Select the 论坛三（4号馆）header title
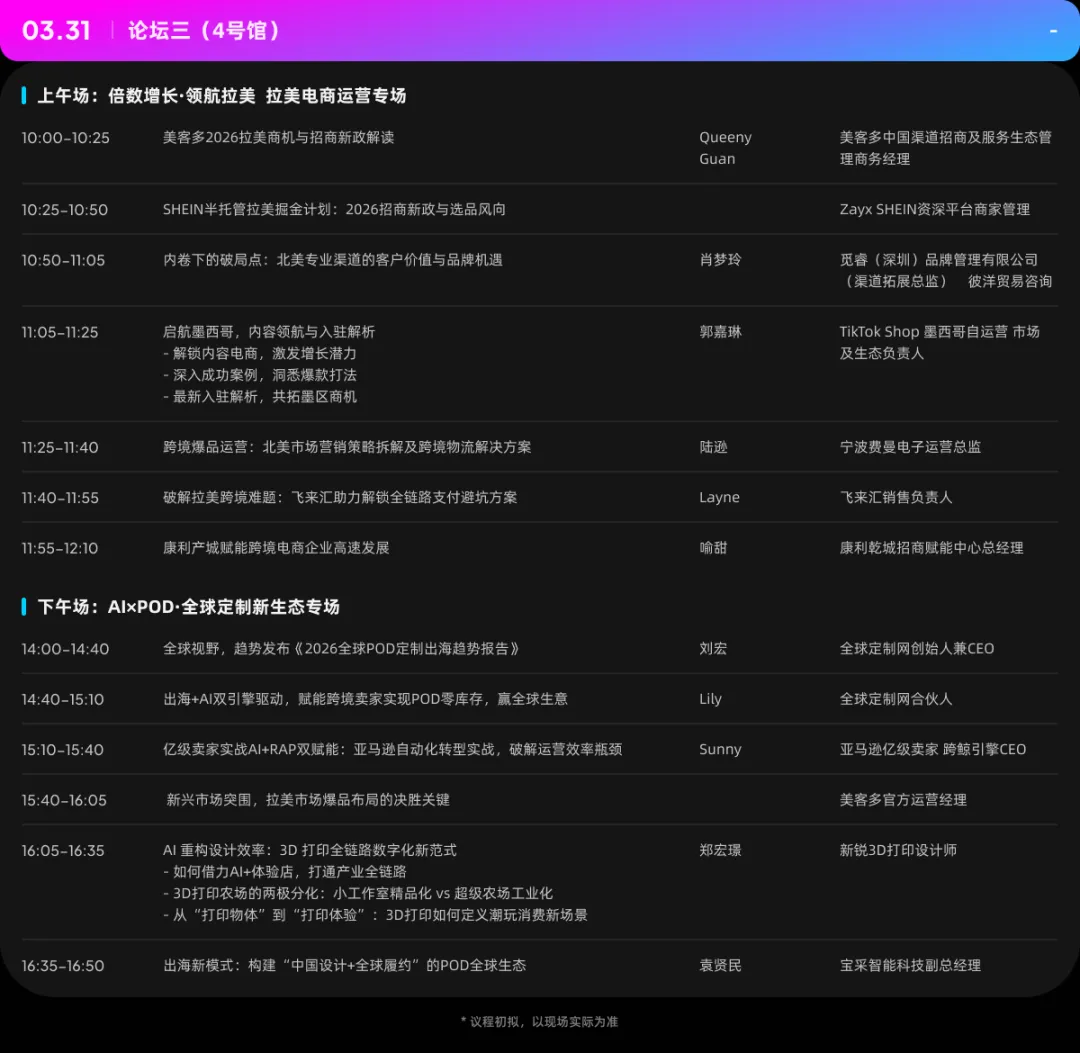The height and width of the screenshot is (1053, 1080). tap(203, 30)
